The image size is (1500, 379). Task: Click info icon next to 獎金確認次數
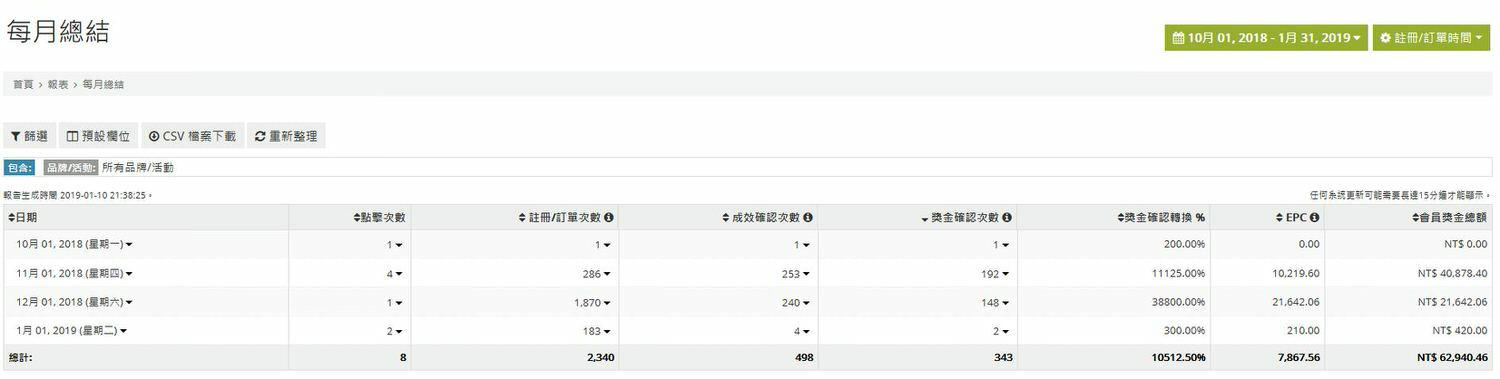point(1008,217)
